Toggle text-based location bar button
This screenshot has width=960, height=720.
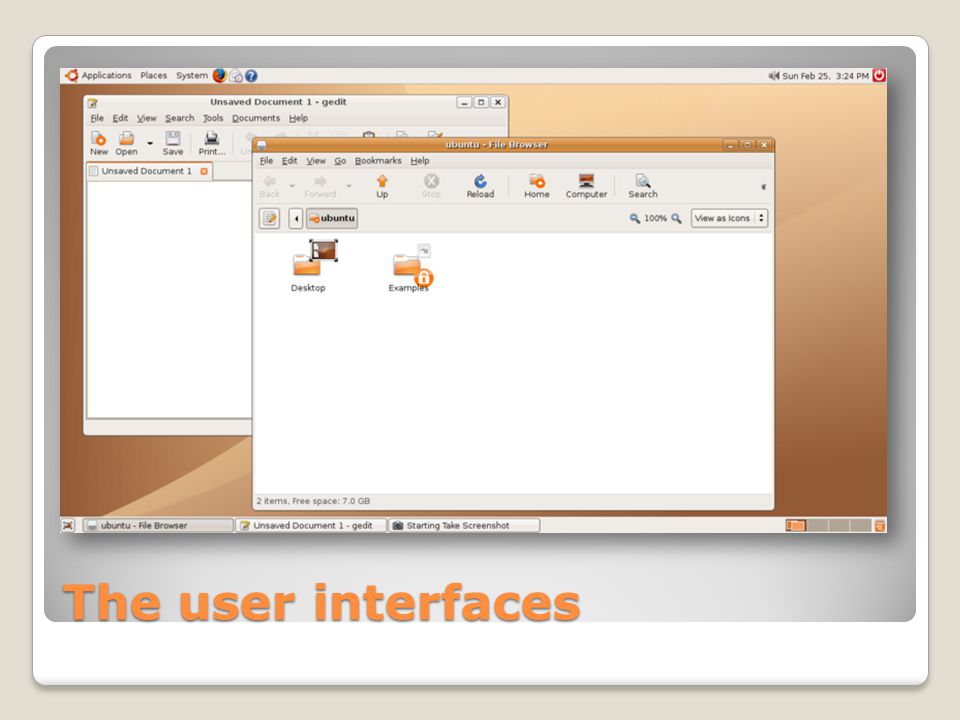269,218
